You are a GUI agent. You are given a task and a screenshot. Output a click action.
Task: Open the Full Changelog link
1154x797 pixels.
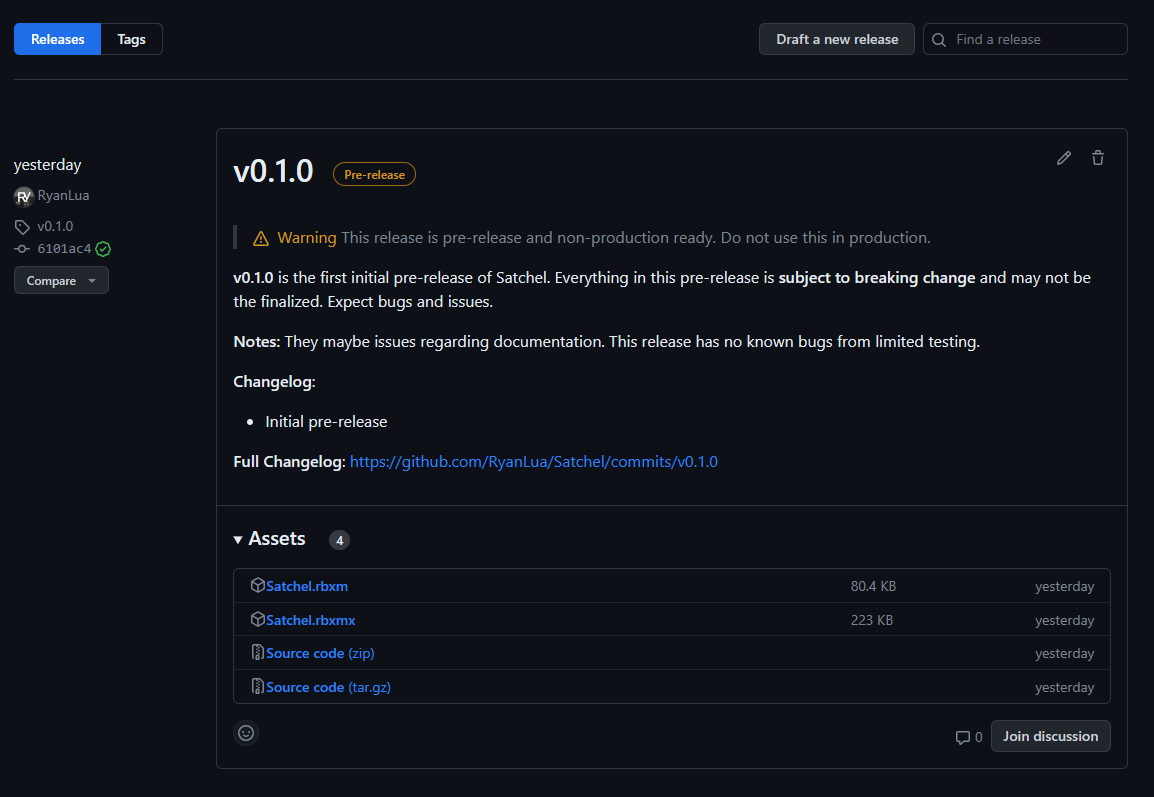pyautogui.click(x=534, y=461)
